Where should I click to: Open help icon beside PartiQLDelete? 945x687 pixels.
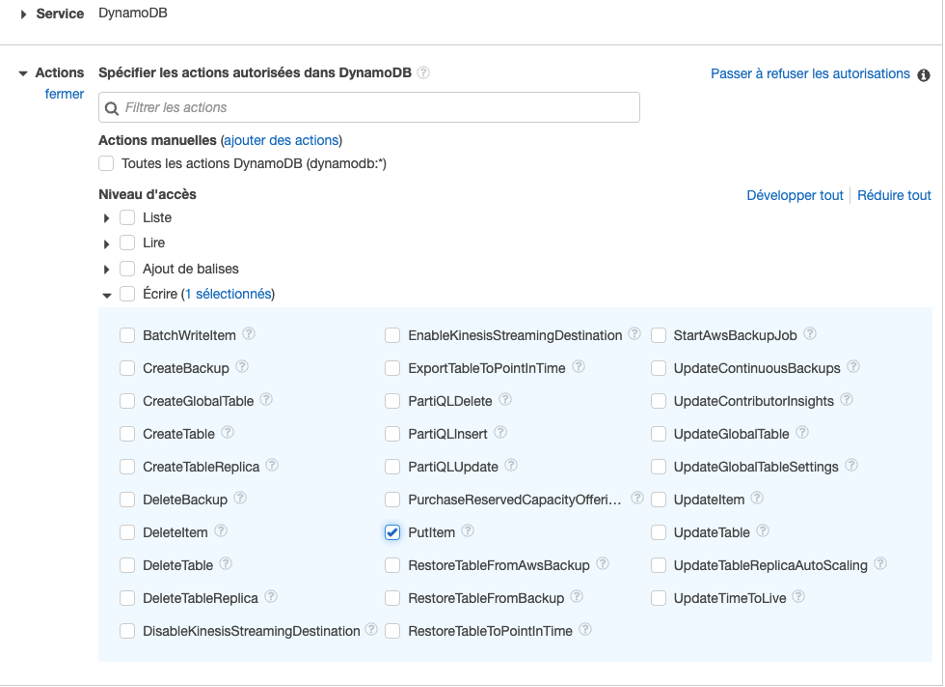point(505,400)
